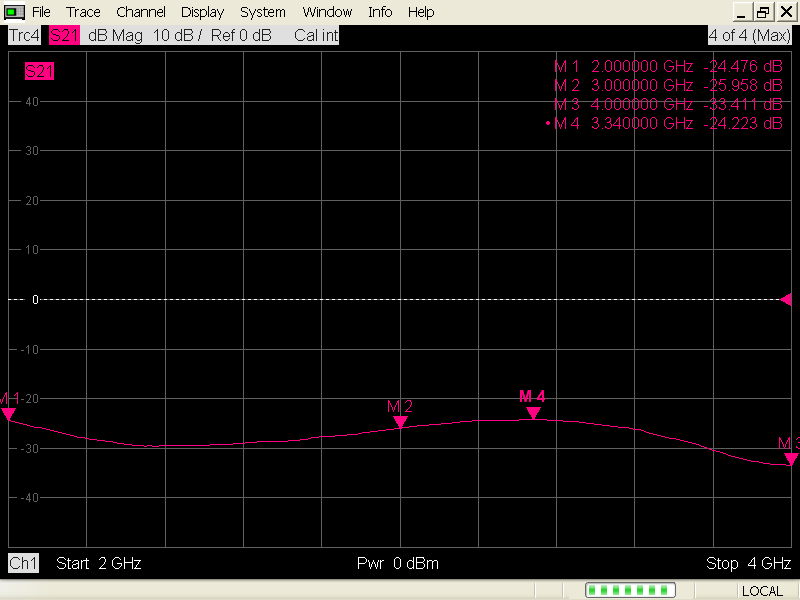Open the Help menu
This screenshot has height=600, width=800.
[421, 12]
